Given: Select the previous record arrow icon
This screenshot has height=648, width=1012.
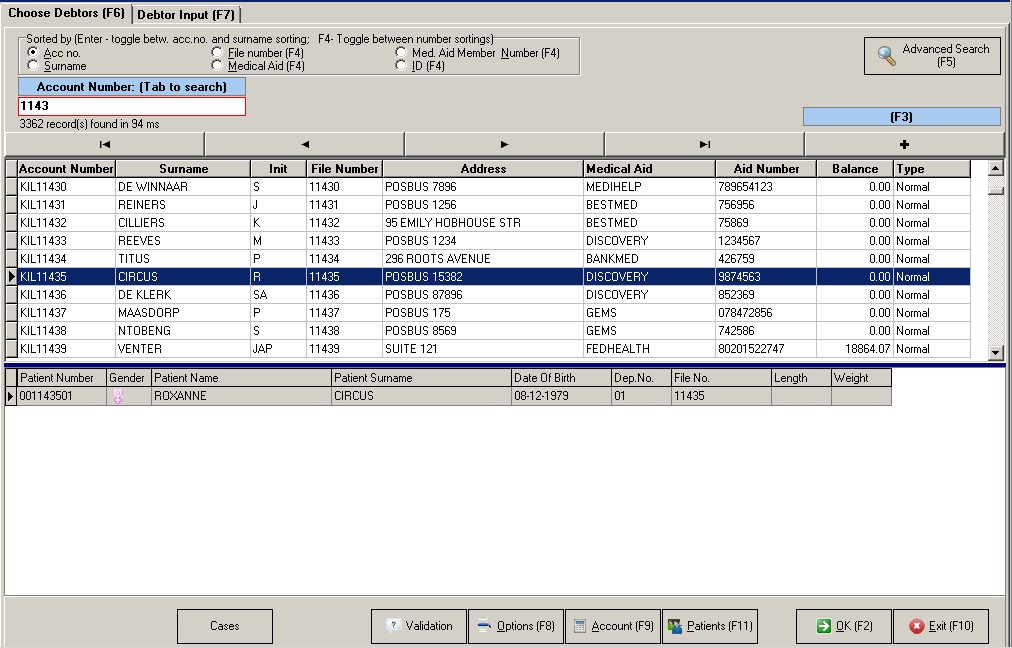Looking at the screenshot, I should coord(304,144).
